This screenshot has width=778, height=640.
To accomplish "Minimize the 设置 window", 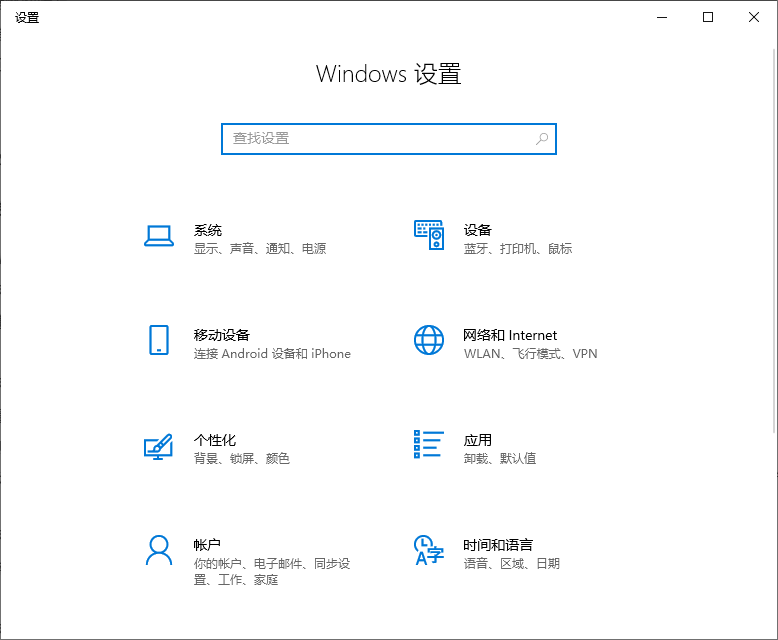I will pos(662,17).
